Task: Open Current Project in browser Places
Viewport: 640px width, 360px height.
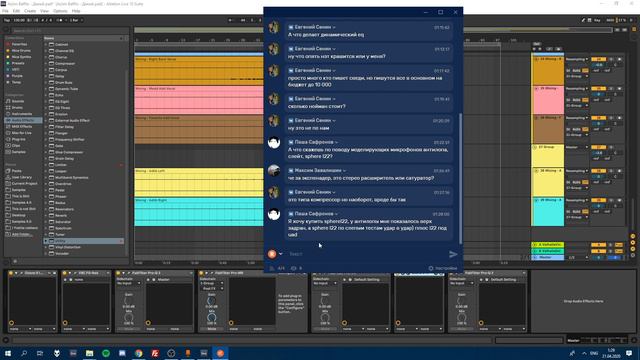Action: [24, 183]
